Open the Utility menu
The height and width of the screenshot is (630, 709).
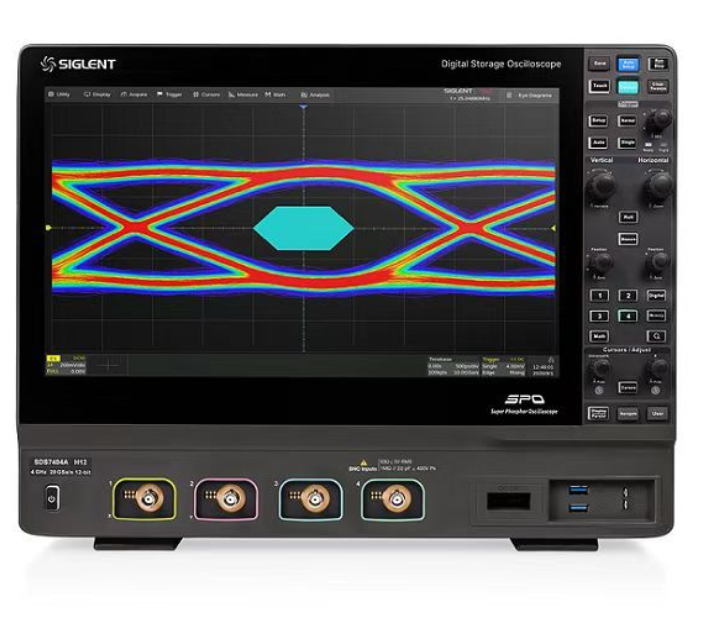[x=59, y=94]
